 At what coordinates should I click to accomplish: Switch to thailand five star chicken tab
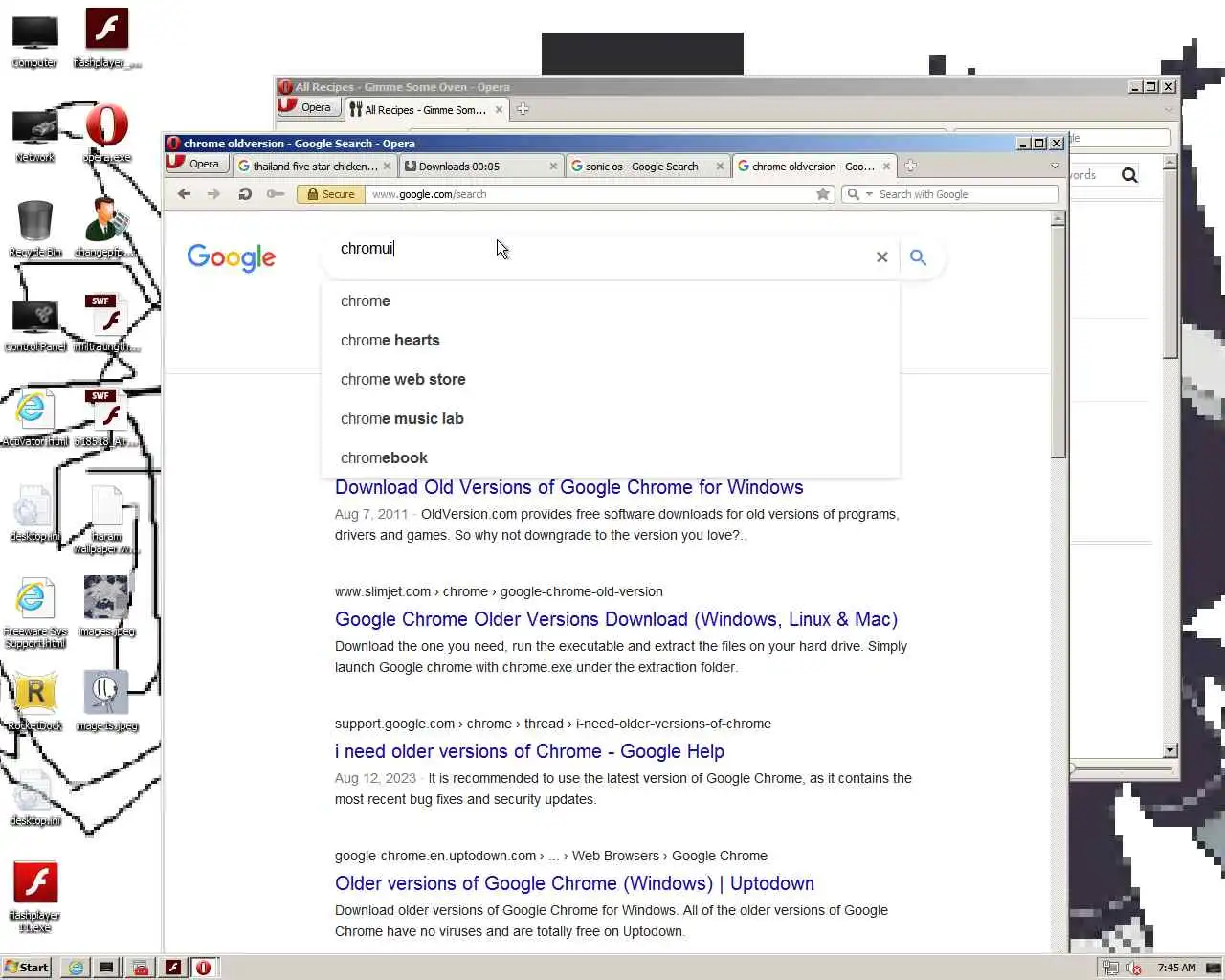314,166
